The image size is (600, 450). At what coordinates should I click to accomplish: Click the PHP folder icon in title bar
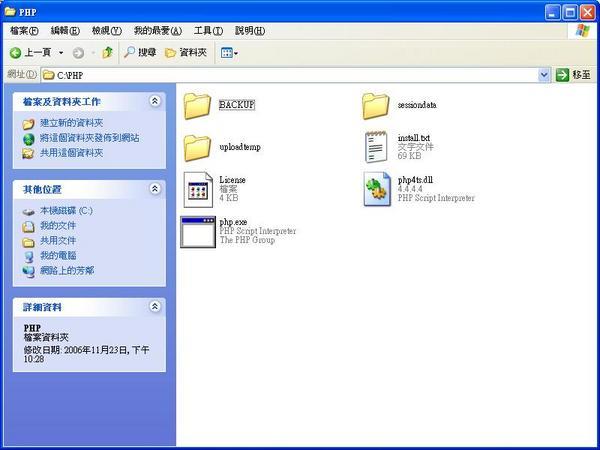[x=10, y=11]
